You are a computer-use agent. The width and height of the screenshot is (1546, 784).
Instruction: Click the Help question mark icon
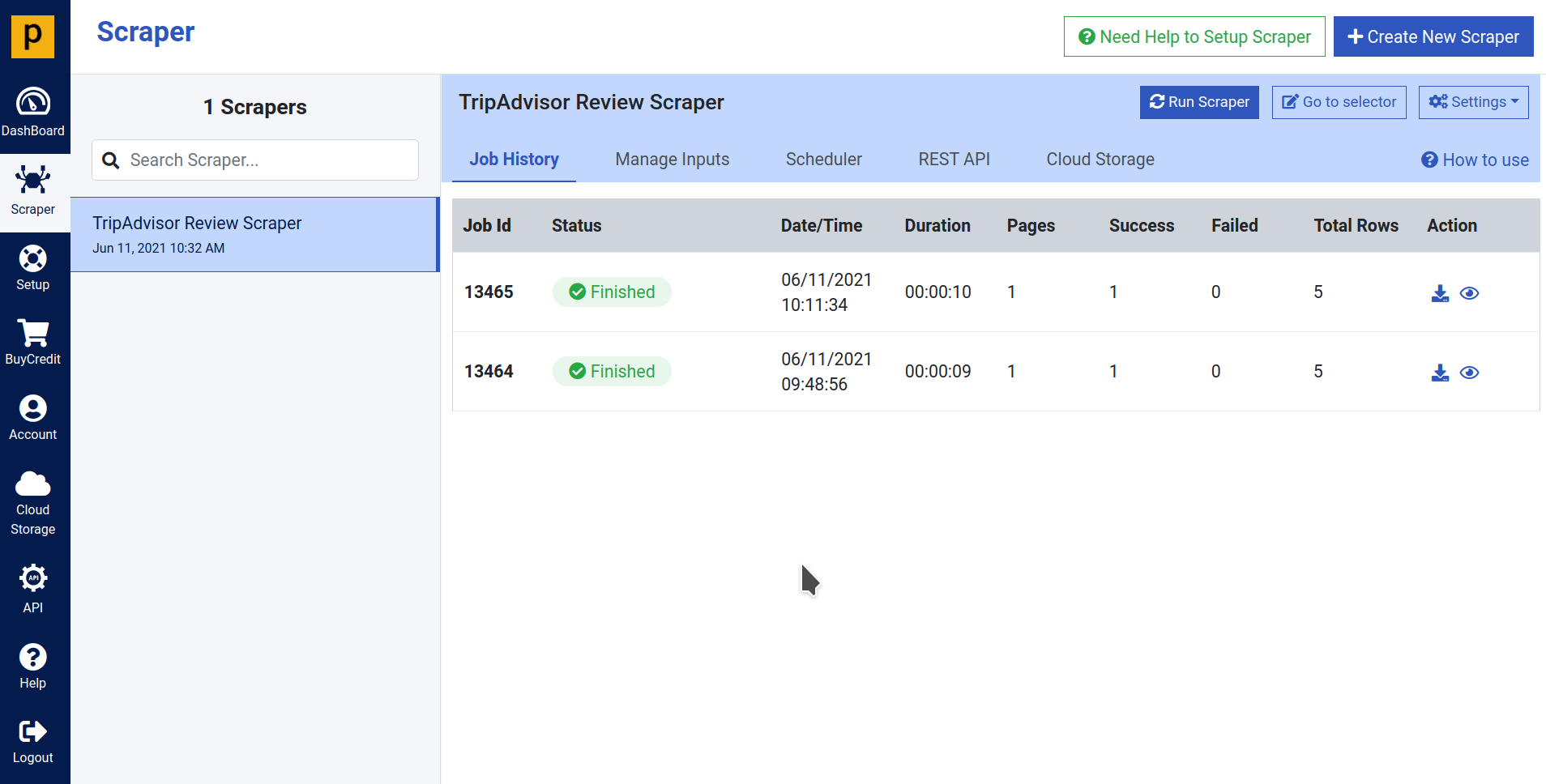tap(33, 657)
